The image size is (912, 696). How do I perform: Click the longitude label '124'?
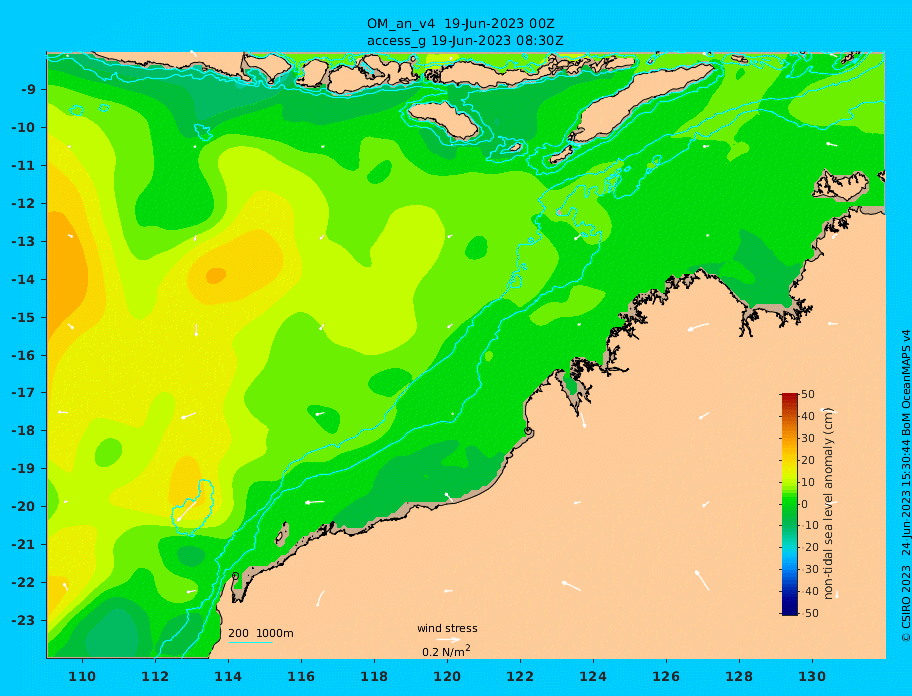click(x=593, y=676)
